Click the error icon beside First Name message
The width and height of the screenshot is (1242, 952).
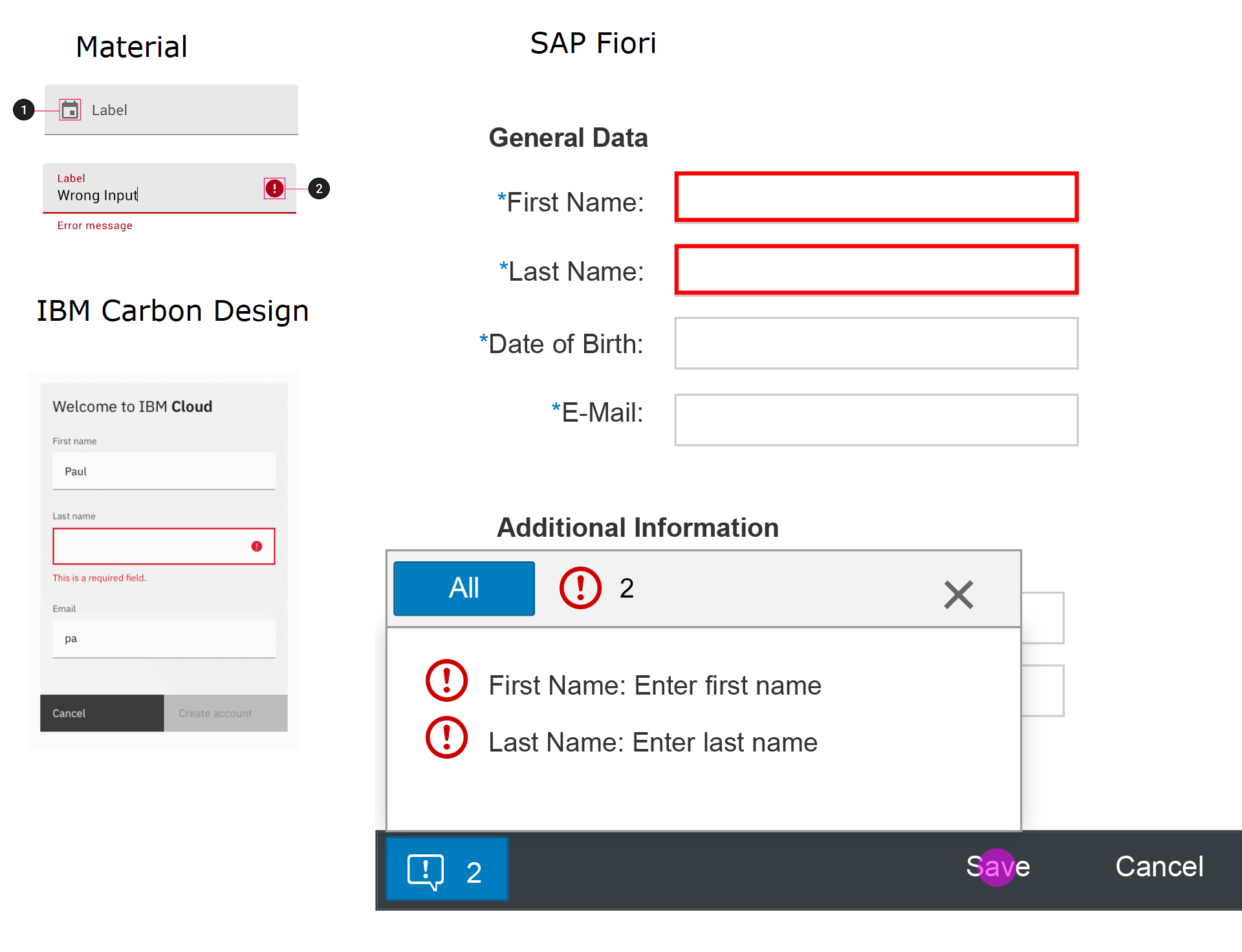coord(446,680)
